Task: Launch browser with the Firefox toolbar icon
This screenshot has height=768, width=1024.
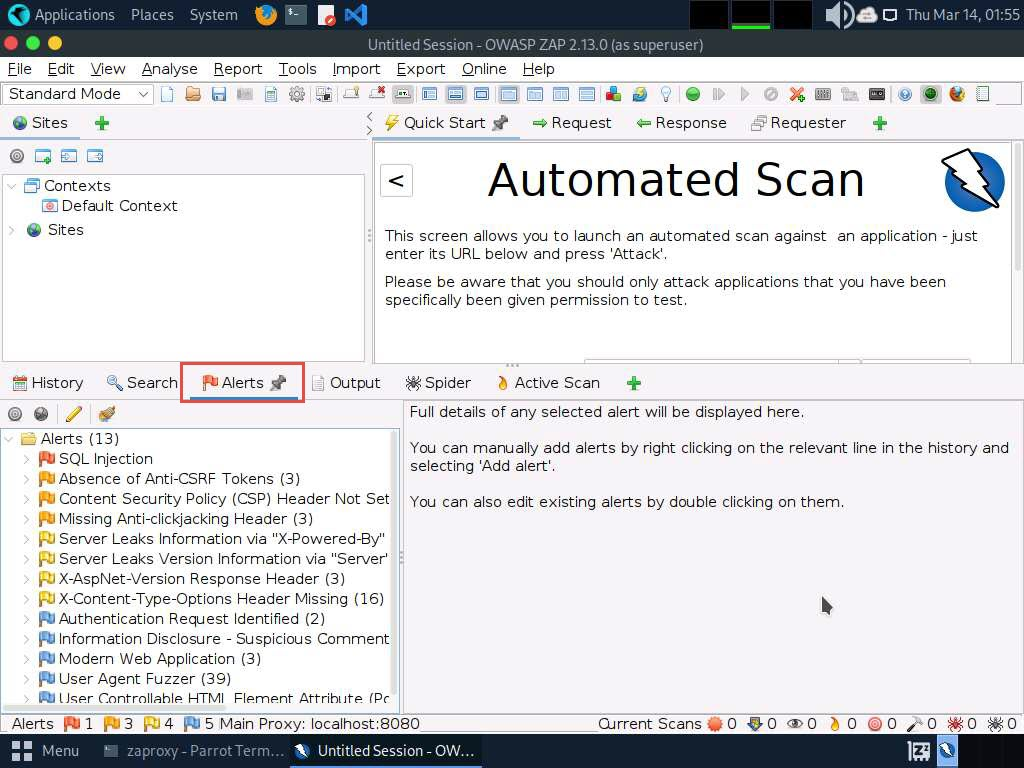Action: tap(957, 94)
